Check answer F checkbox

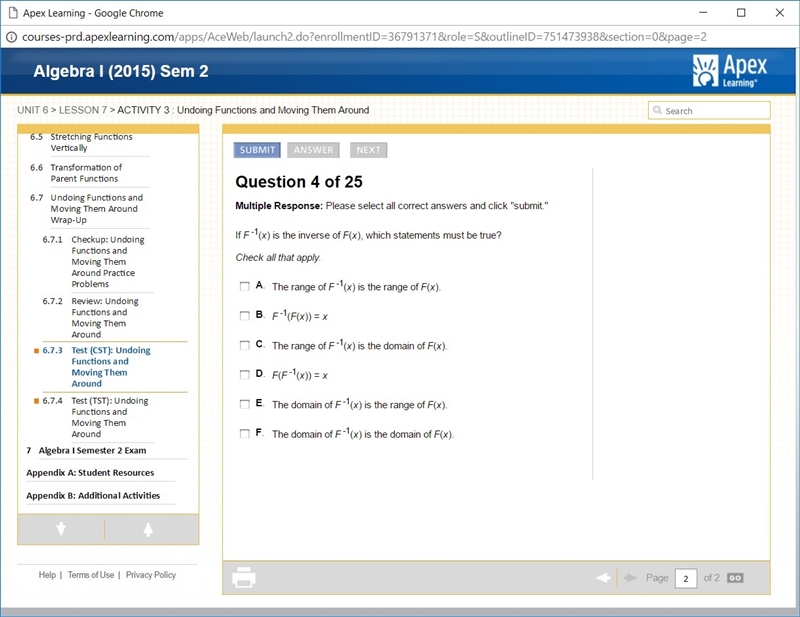click(244, 434)
